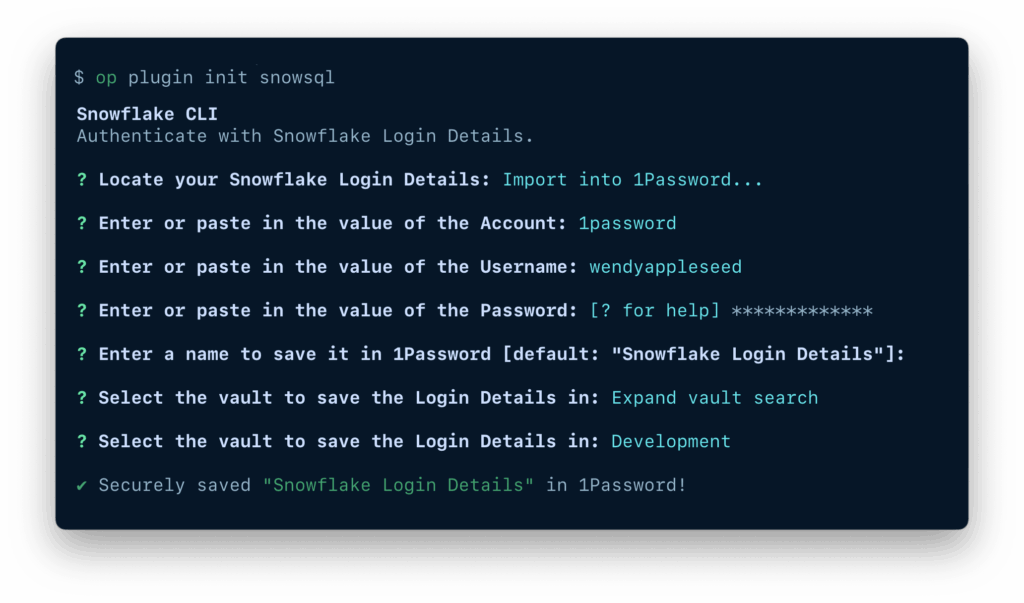Click the wendyappleseed username value
This screenshot has width=1024, height=603.
pyautogui.click(x=665, y=267)
